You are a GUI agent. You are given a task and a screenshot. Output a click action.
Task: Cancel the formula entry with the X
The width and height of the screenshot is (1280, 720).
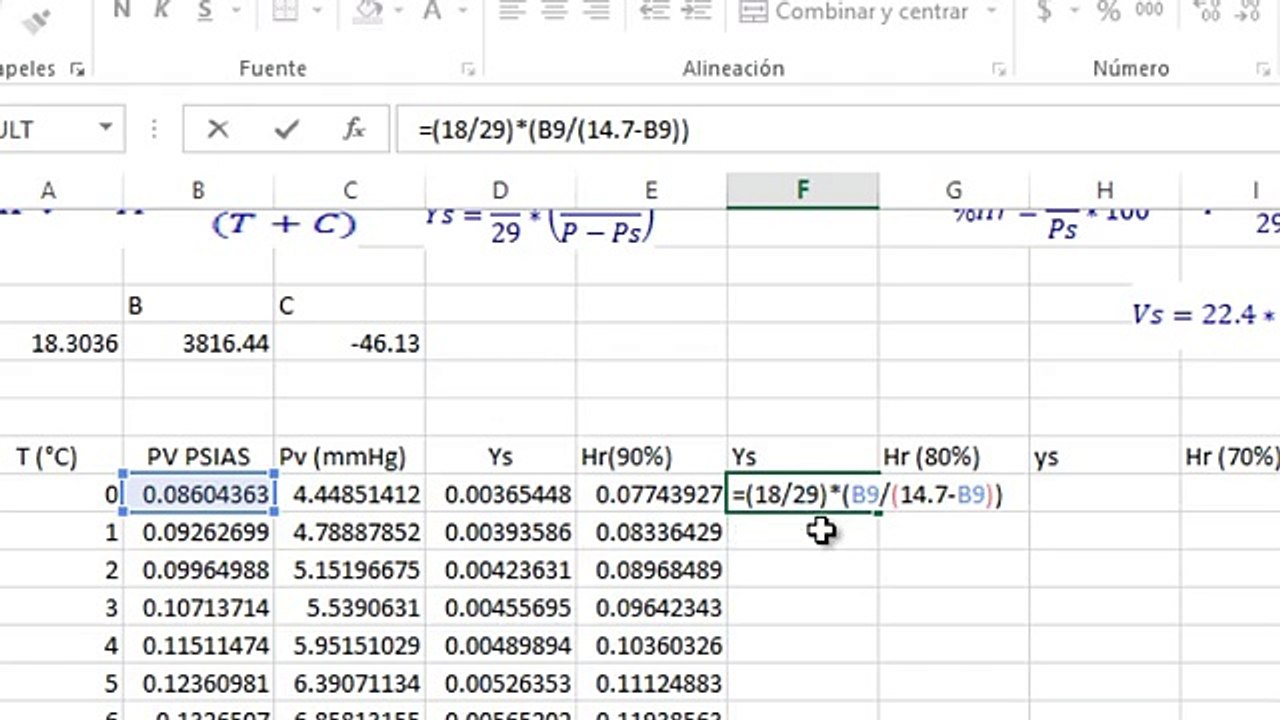point(217,129)
